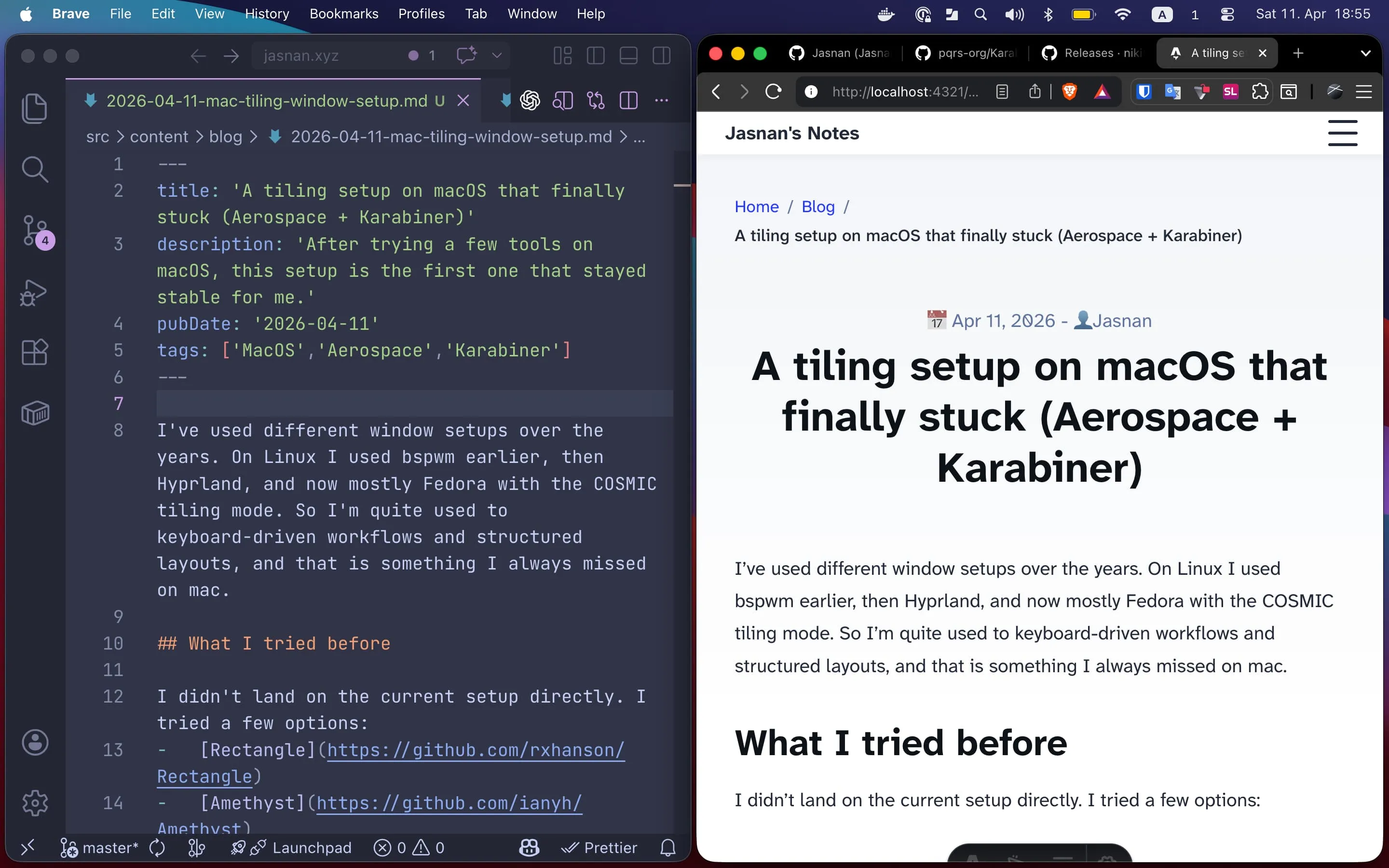This screenshot has width=1389, height=868.
Task: Open the Rectangle GitHub link in editor
Action: pyautogui.click(x=475, y=750)
